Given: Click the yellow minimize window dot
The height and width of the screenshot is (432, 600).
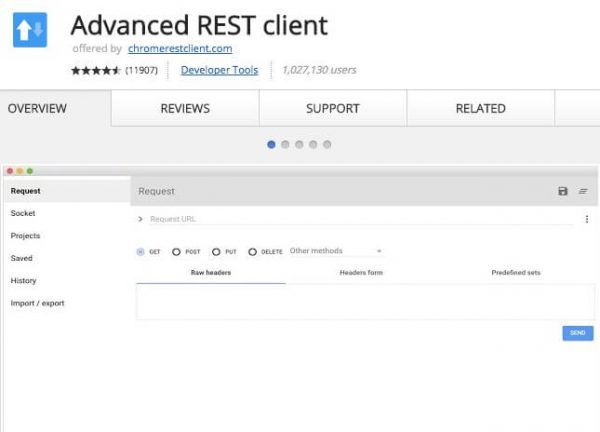Looking at the screenshot, I should [20, 171].
